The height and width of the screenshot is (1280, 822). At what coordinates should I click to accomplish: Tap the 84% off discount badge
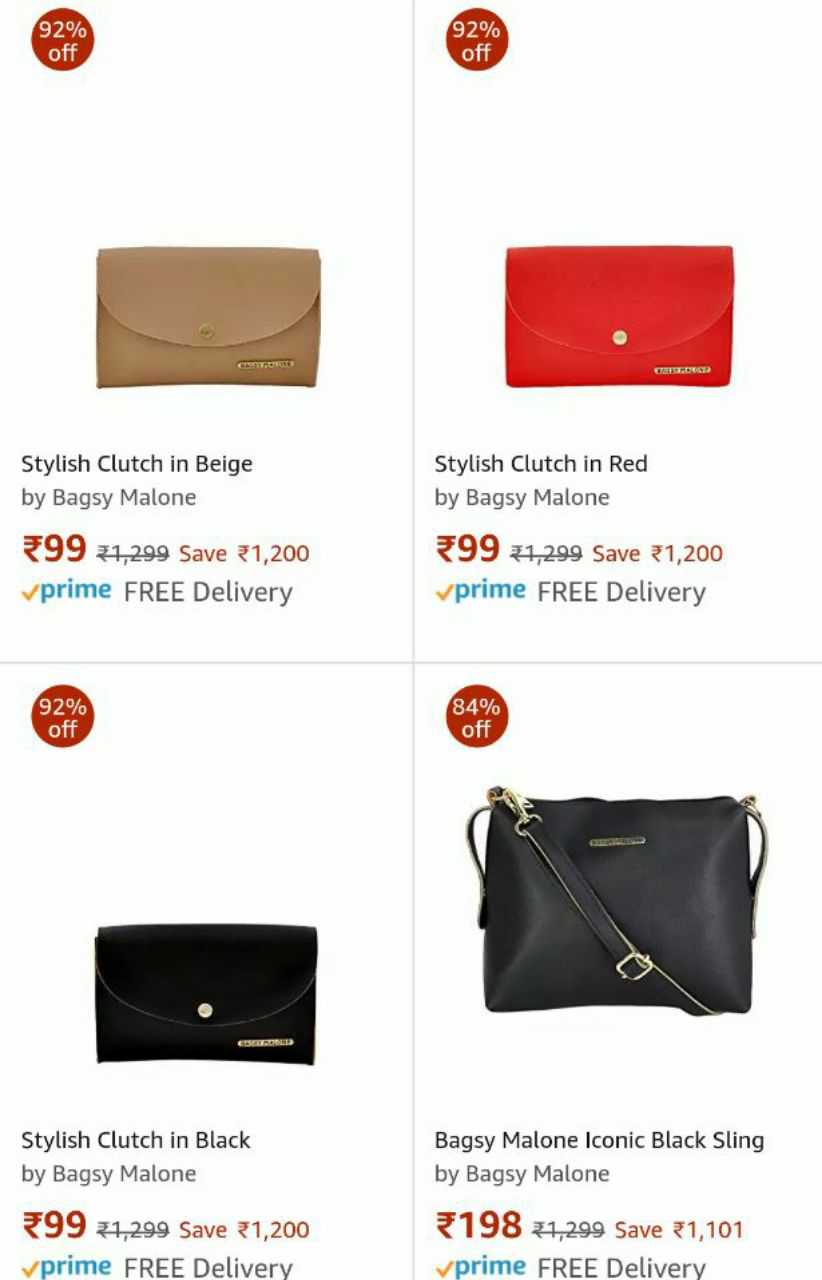click(476, 717)
